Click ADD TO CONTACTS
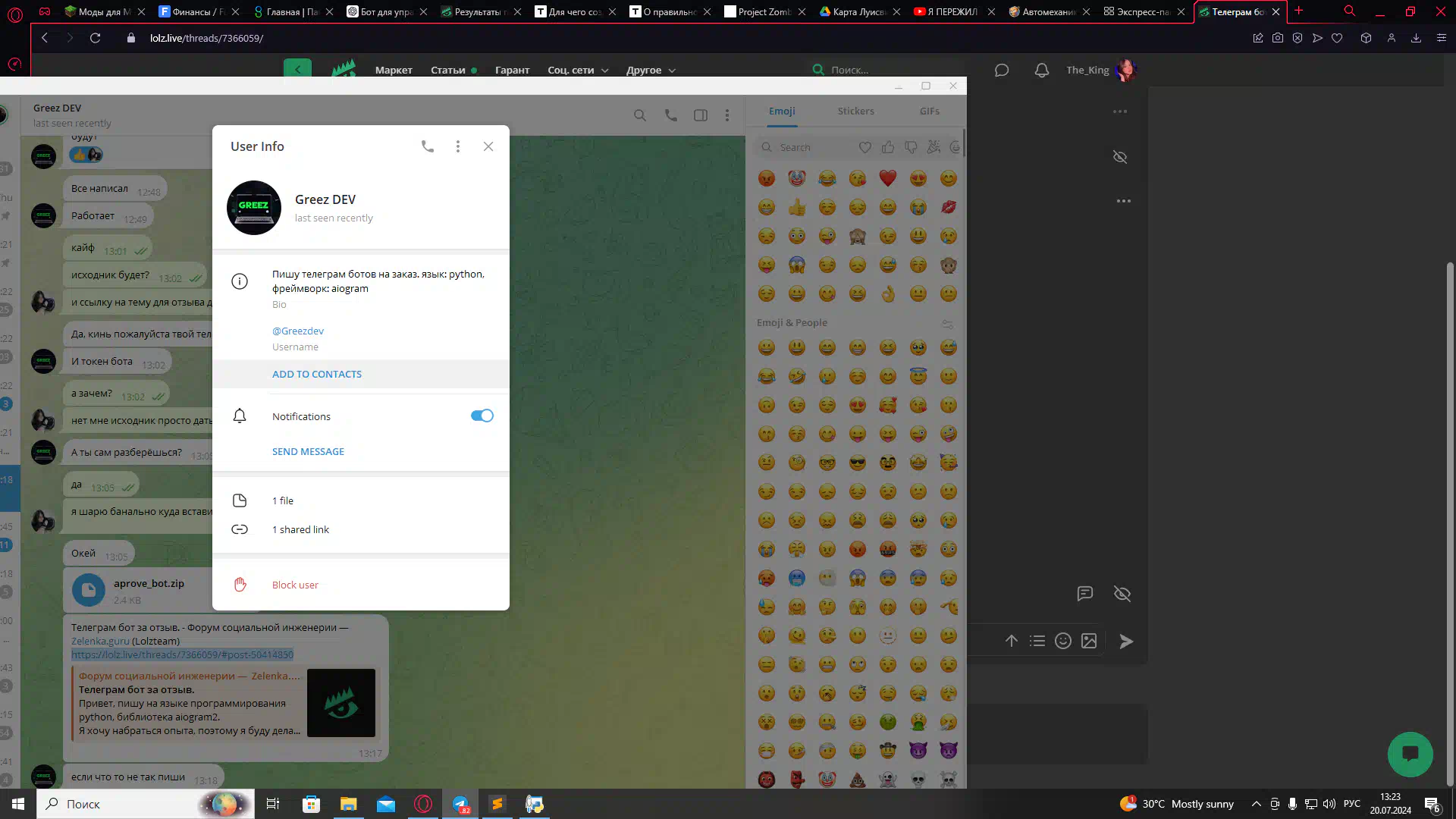Screen dimensions: 1456x819 317,374
